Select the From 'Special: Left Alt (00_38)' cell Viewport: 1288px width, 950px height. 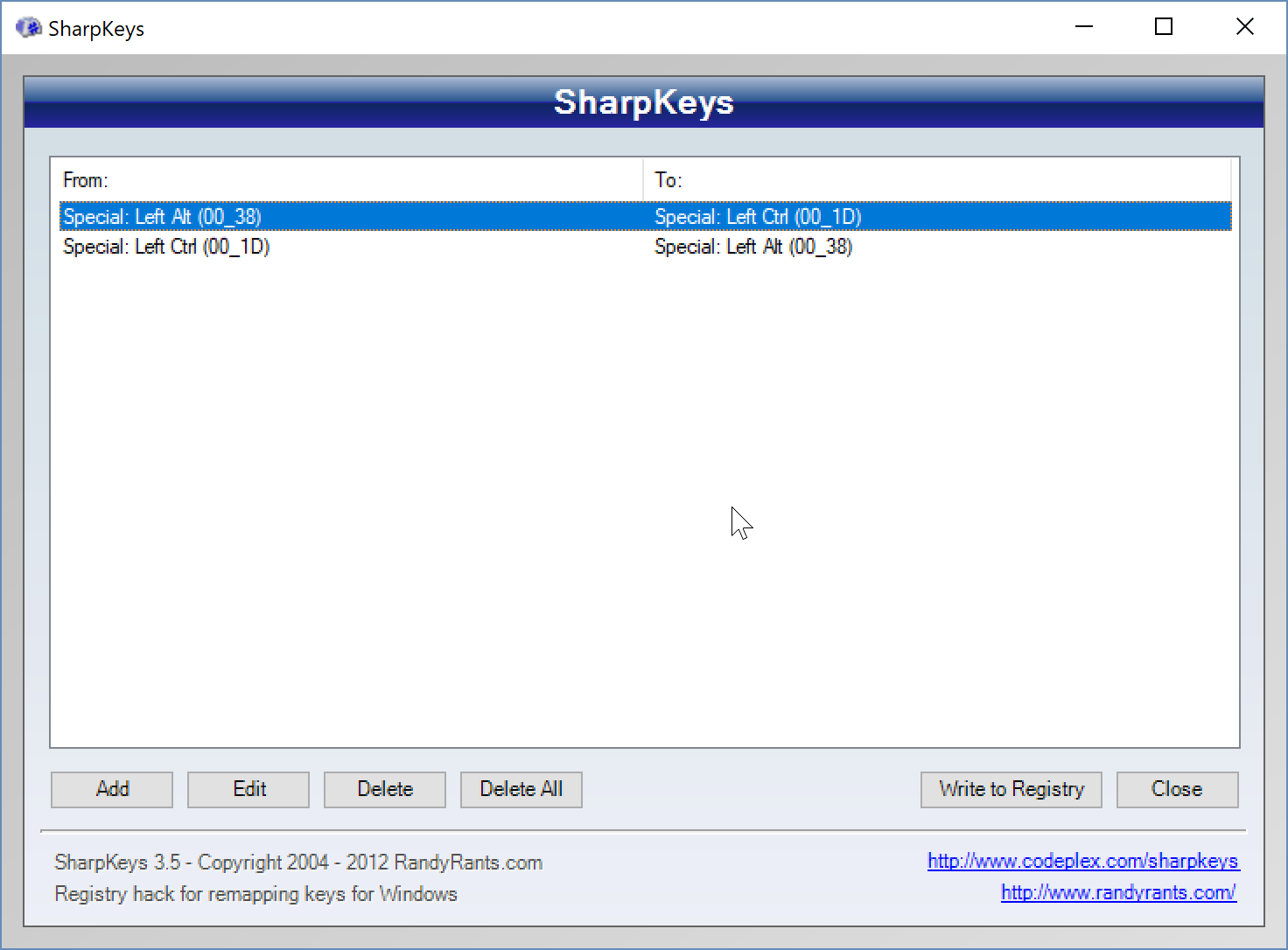point(162,217)
